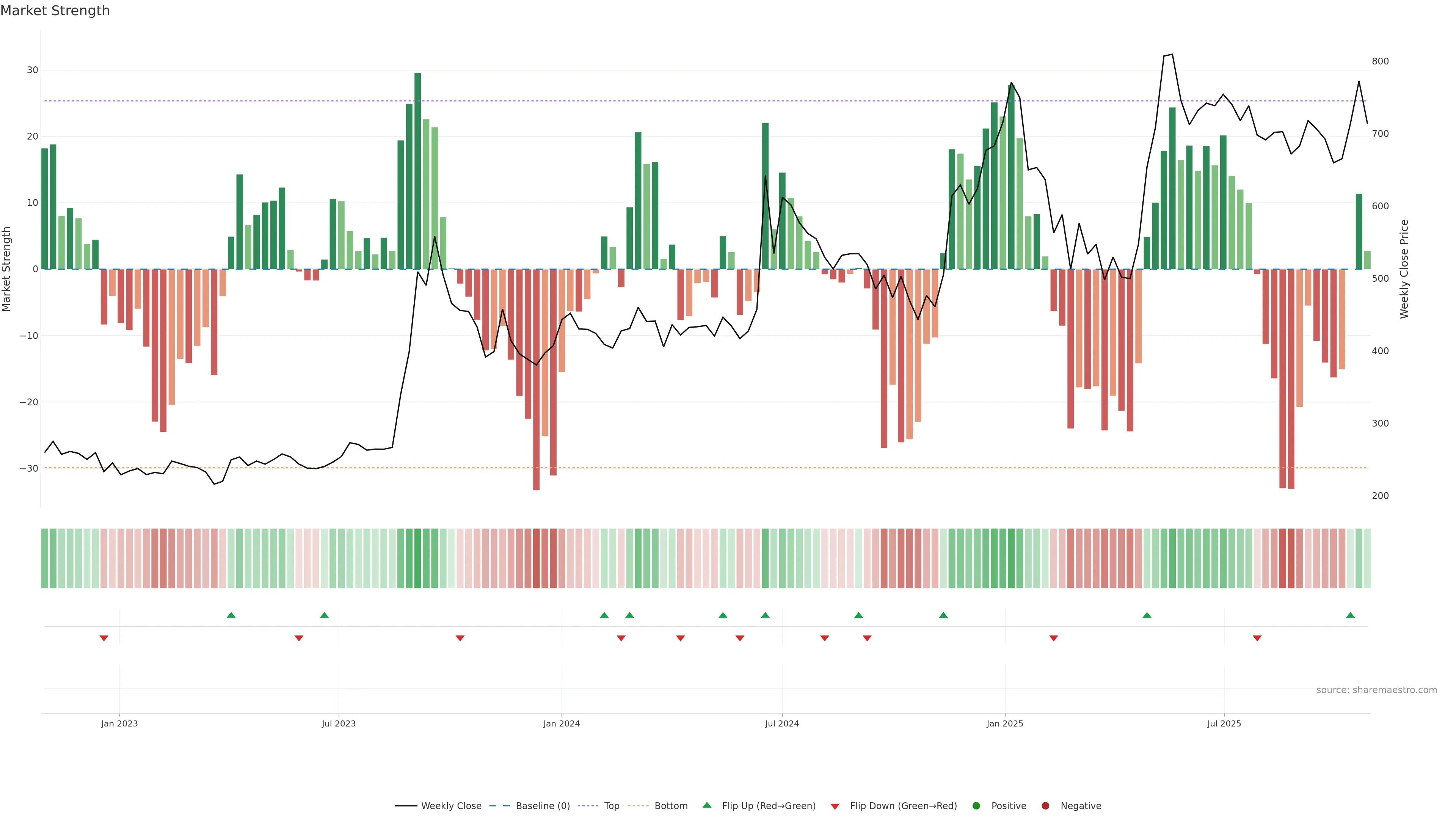Click the Jan 2024 x-axis label

561,723
